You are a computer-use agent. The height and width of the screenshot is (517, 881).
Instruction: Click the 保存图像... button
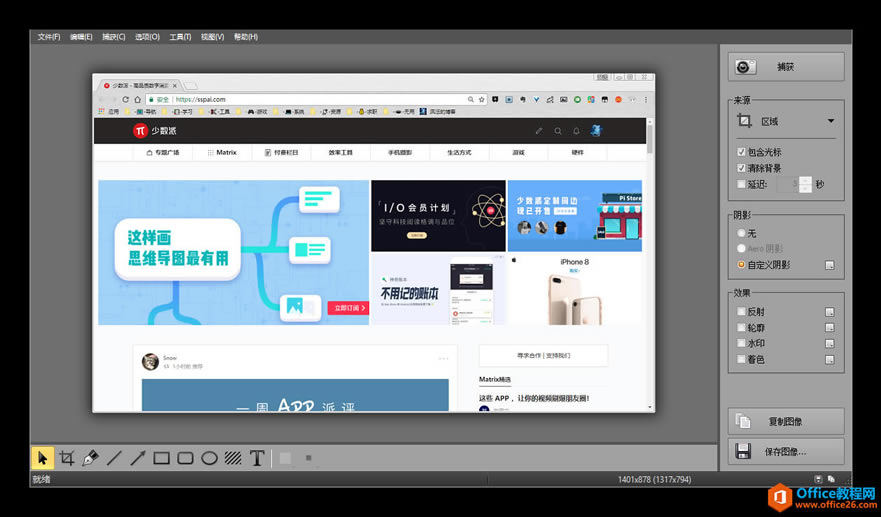[x=786, y=451]
